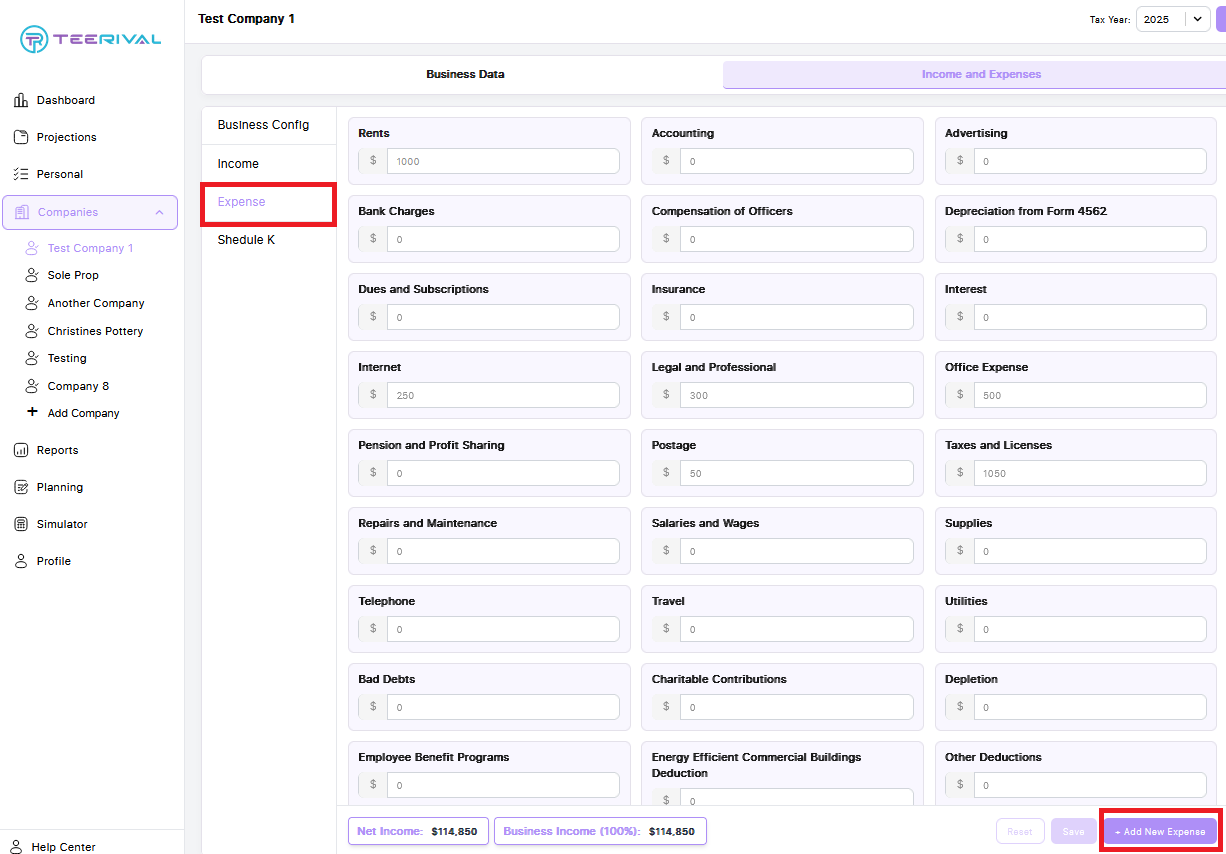Open the Business Config section
This screenshot has width=1226, height=854.
[269, 125]
